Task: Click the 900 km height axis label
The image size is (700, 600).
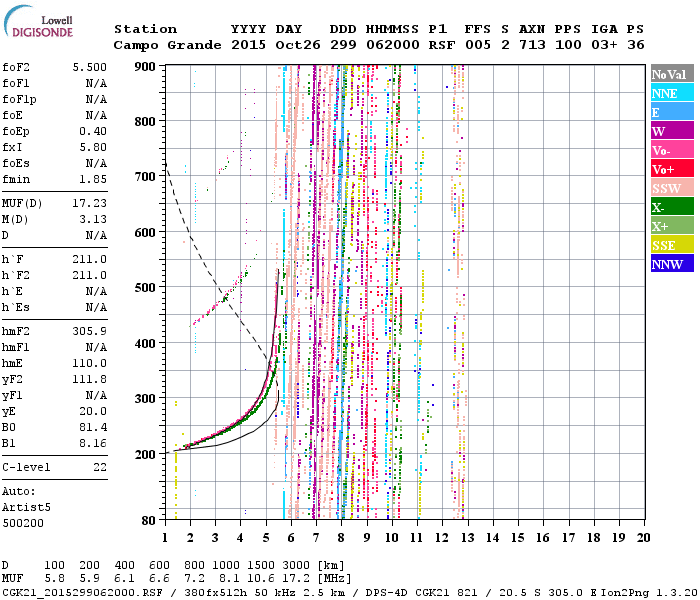Action: pos(145,67)
